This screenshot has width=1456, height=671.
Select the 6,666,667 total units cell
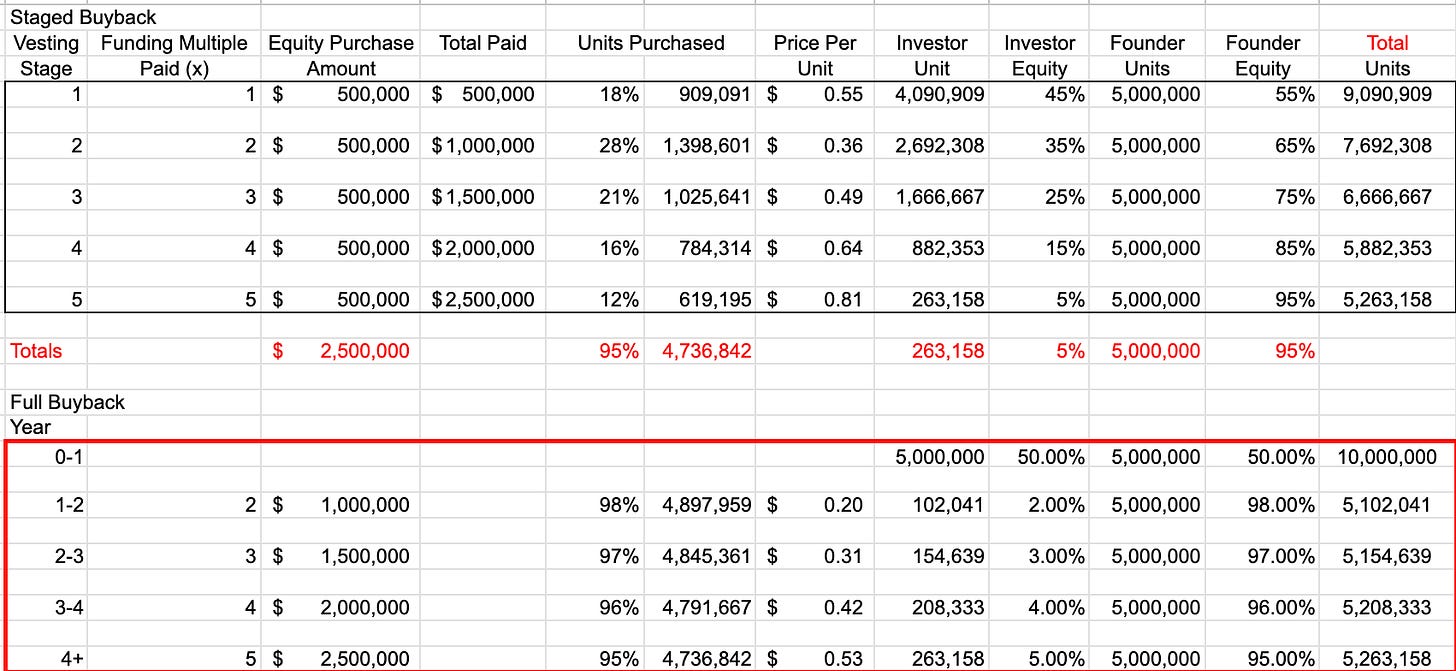(1387, 197)
